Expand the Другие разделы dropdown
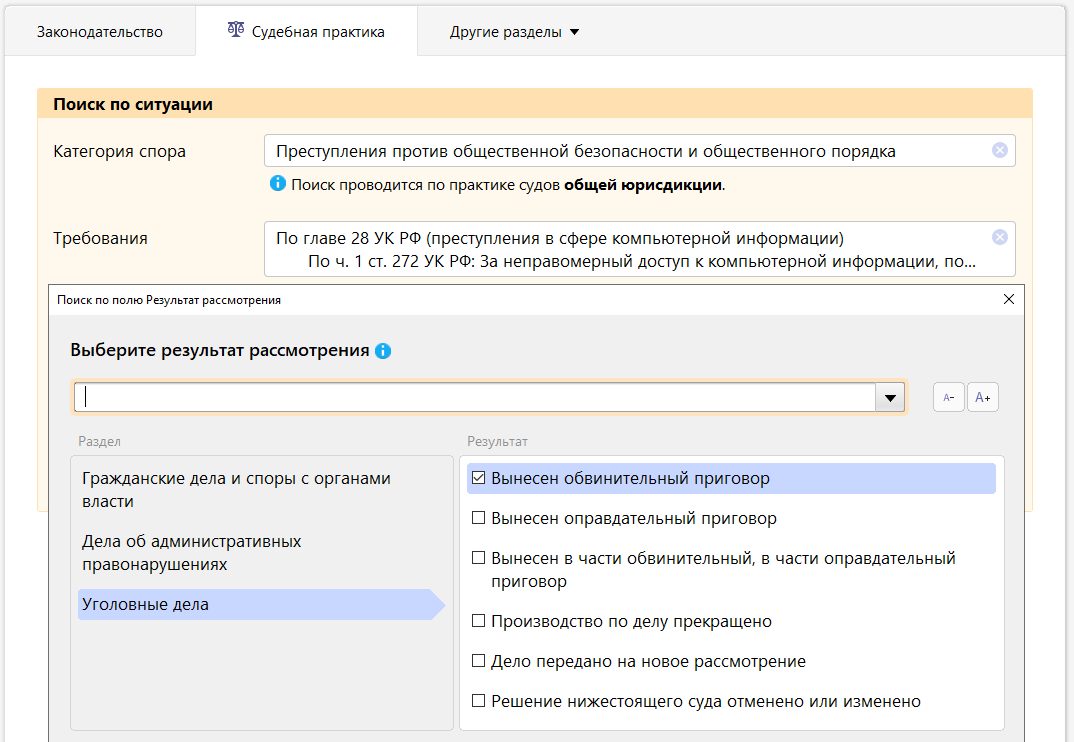Screen dimensions: 1074x742 click(x=514, y=31)
